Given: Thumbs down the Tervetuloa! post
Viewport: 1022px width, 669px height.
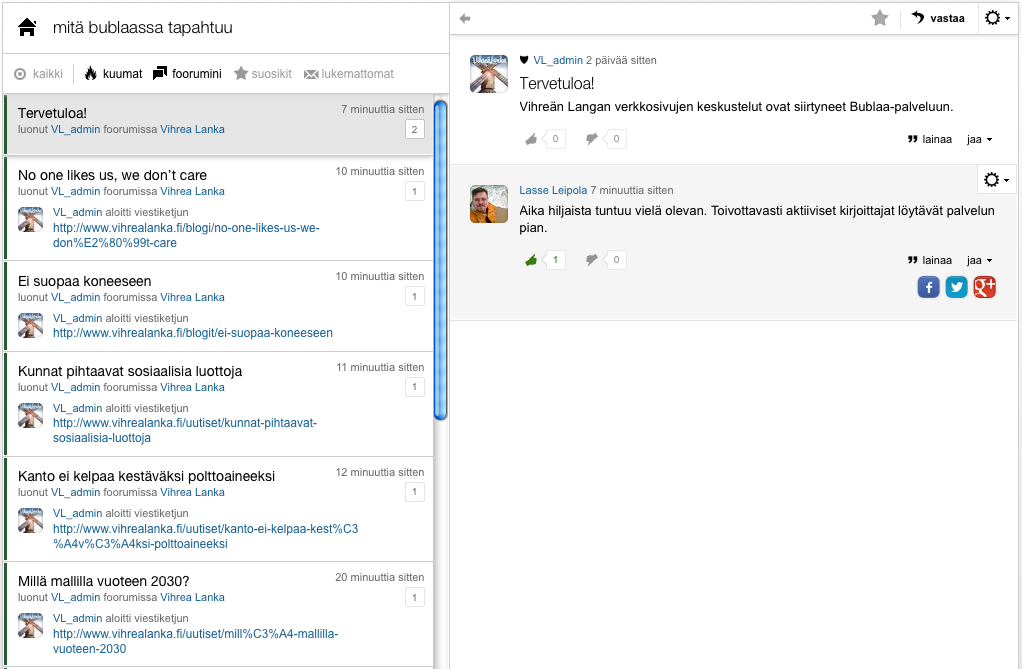Looking at the screenshot, I should [592, 139].
